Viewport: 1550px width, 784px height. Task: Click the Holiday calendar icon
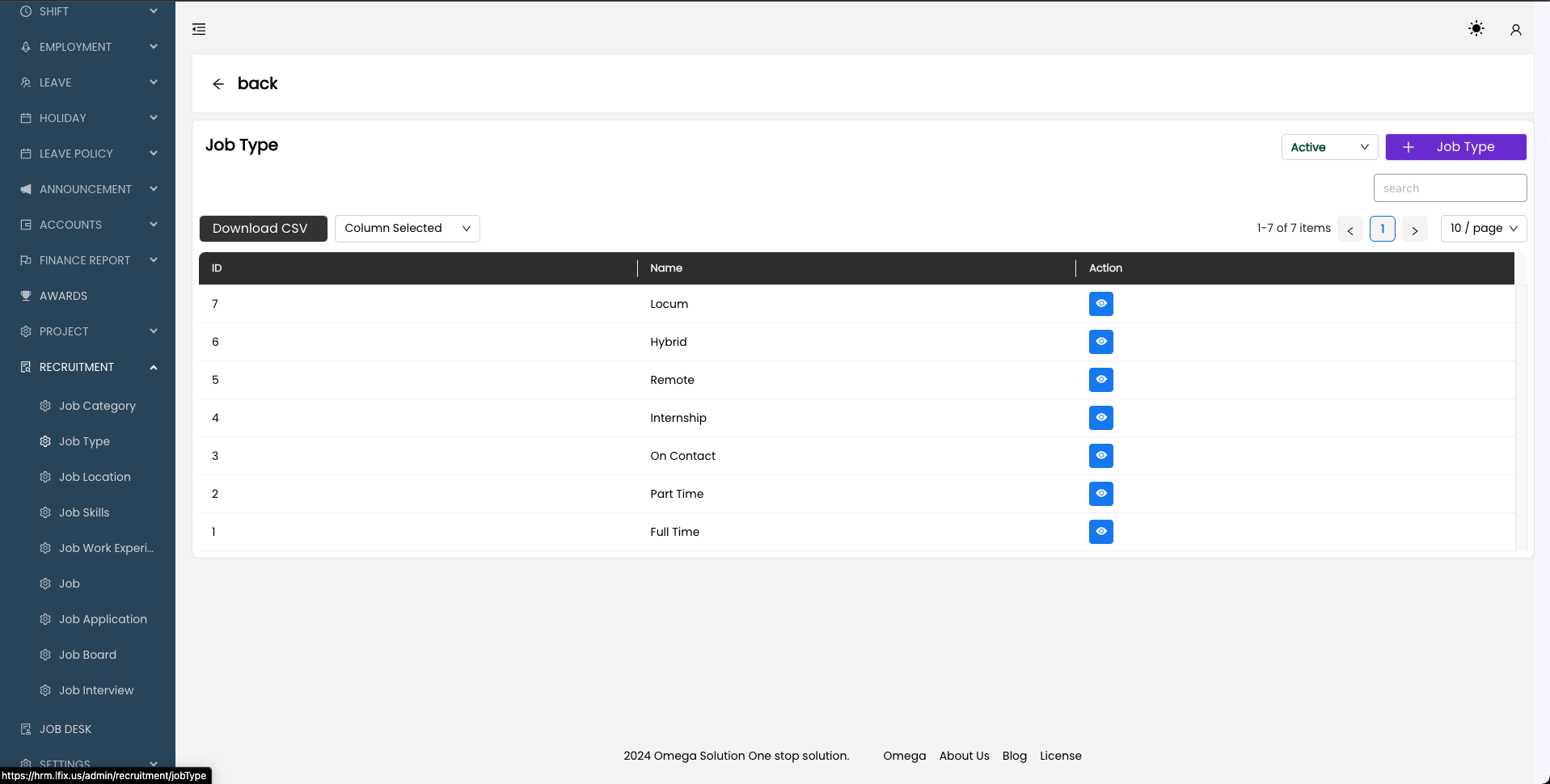pyautogui.click(x=25, y=117)
